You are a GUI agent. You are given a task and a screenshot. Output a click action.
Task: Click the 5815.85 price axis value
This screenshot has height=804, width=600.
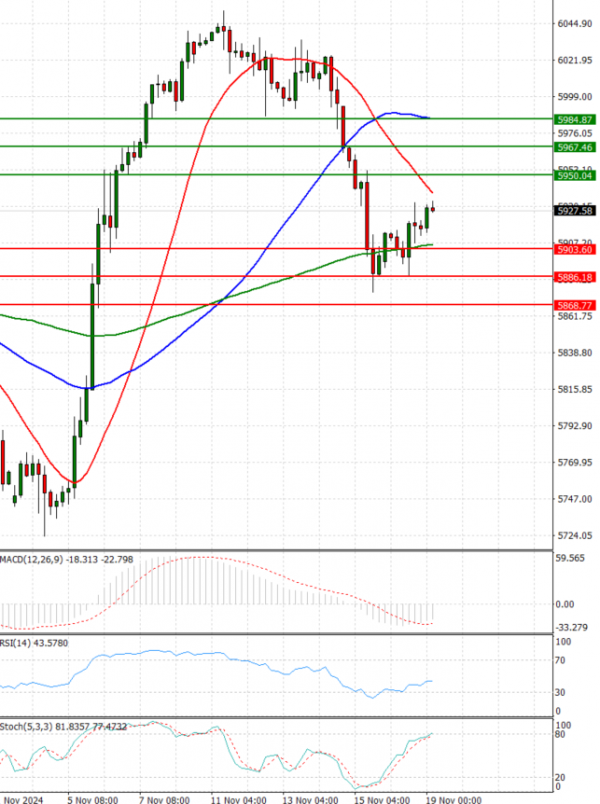pos(574,389)
